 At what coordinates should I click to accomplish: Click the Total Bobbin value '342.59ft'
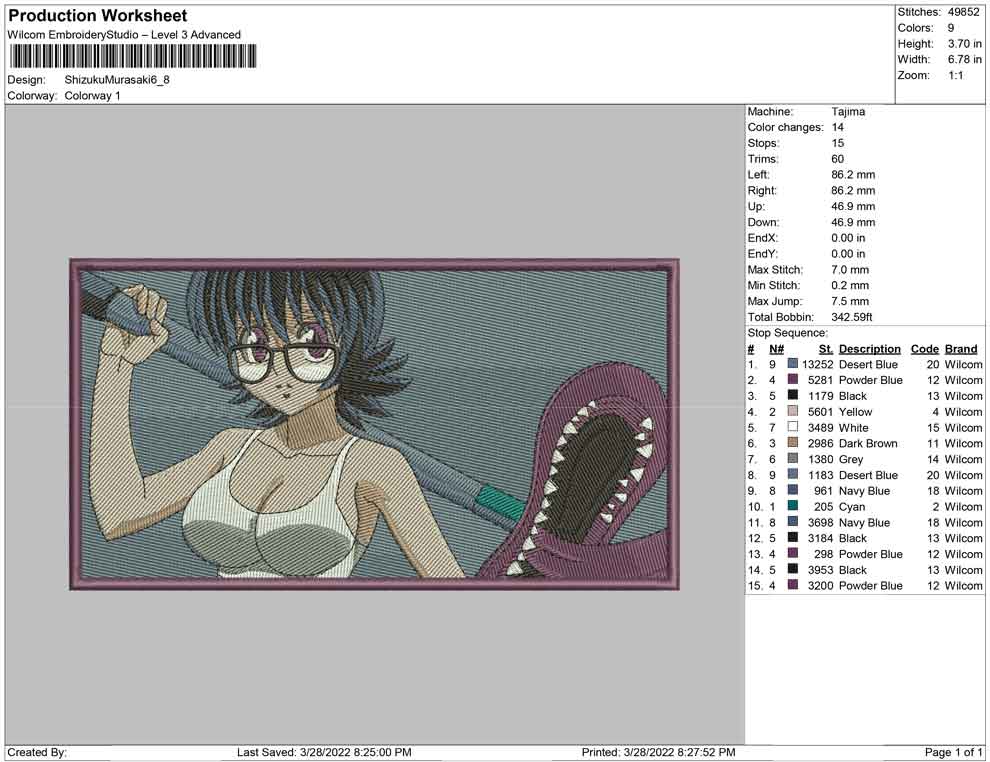[851, 317]
